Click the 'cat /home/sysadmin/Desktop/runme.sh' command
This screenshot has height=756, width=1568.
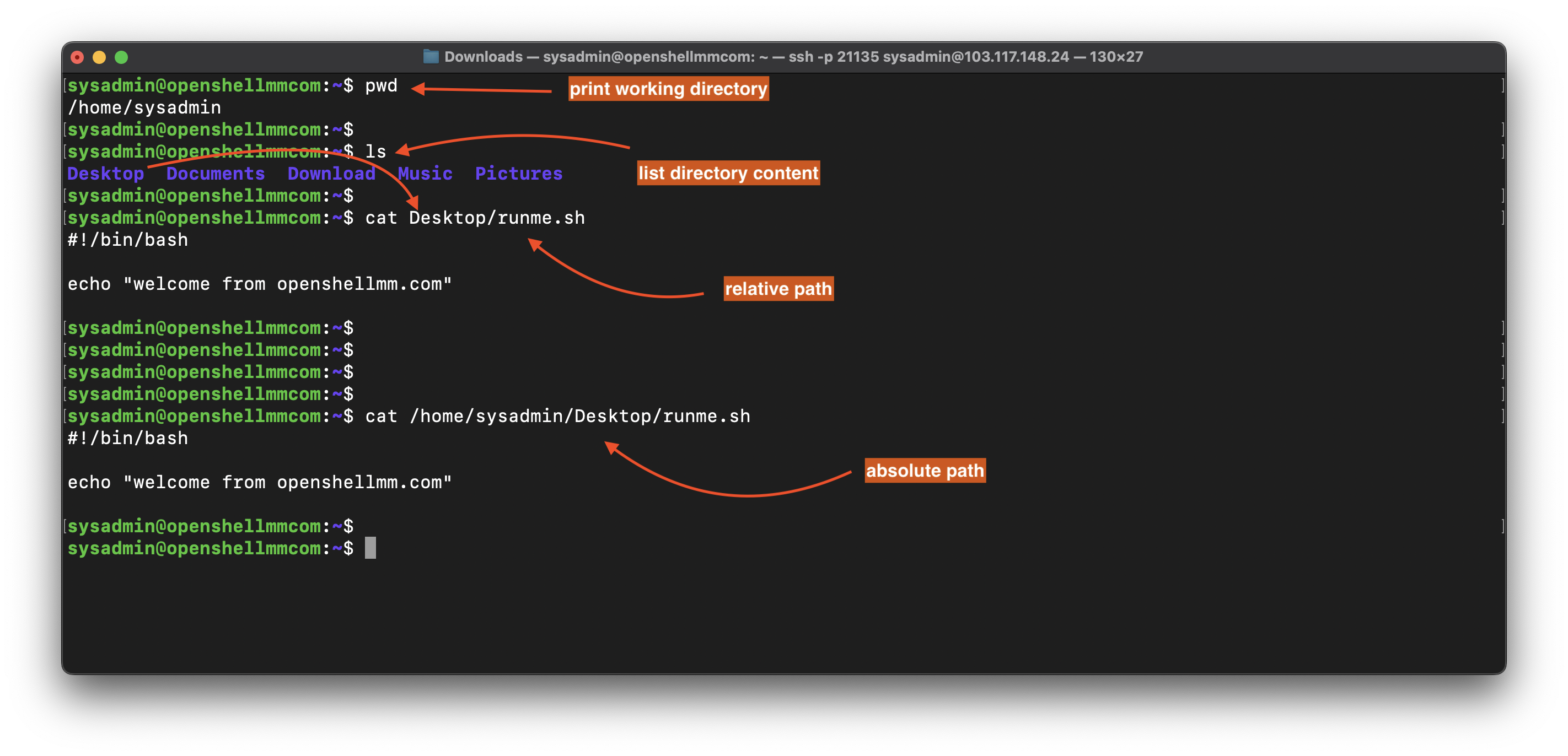557,416
